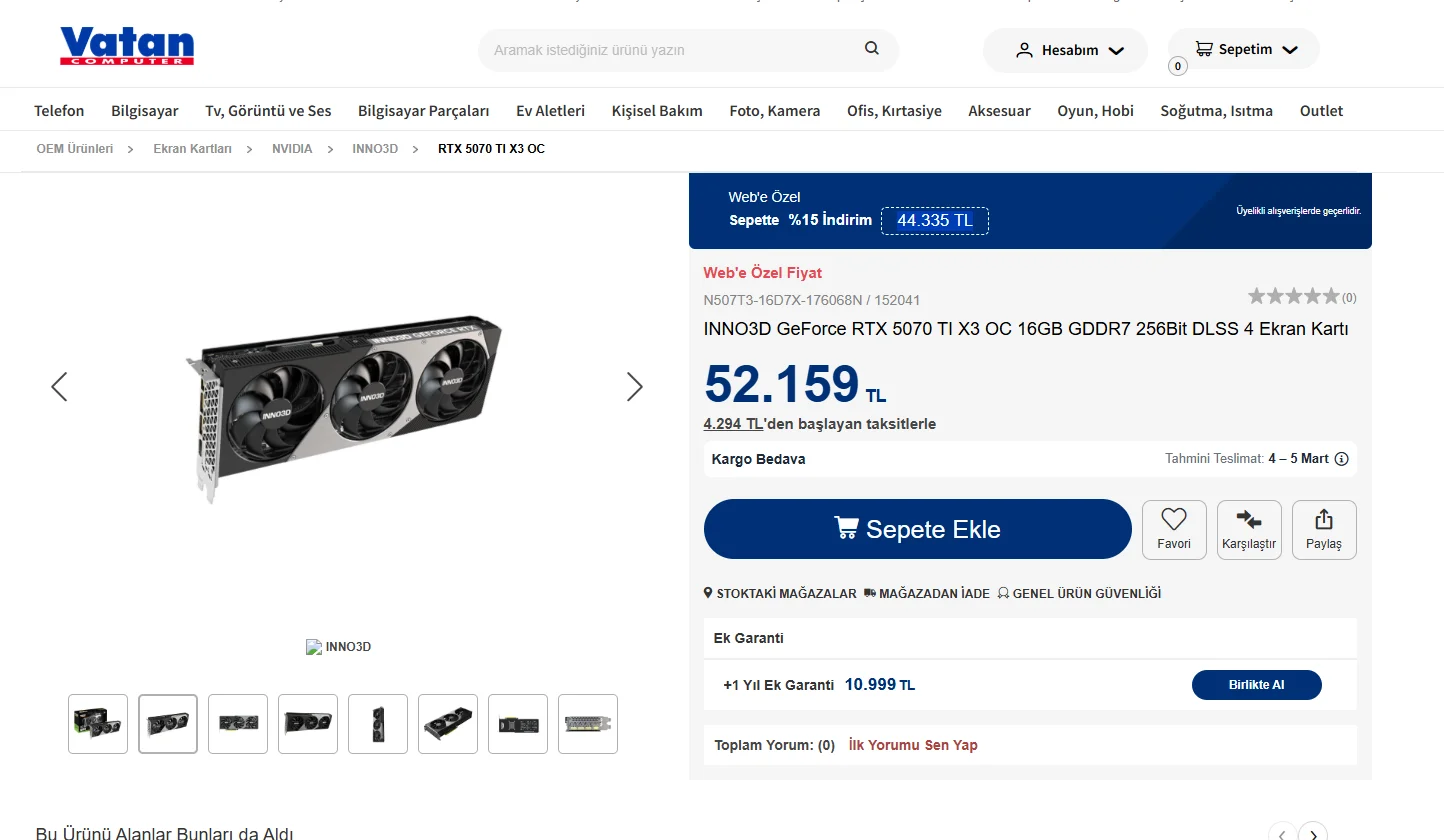The width and height of the screenshot is (1444, 840).
Task: Show previous product image with left arrow
Action: click(x=59, y=387)
